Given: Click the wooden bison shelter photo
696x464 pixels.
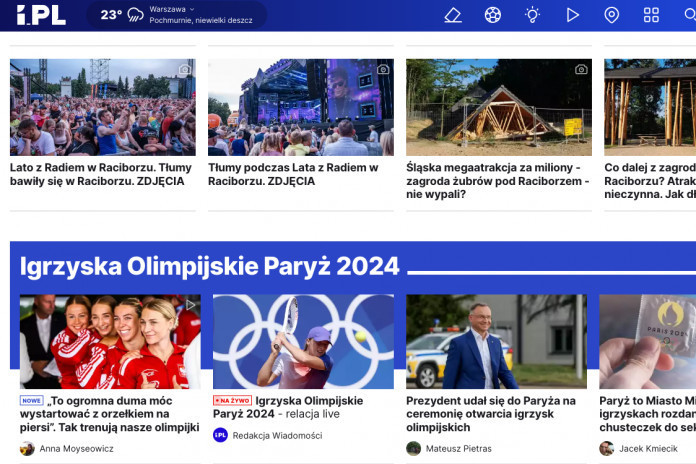Looking at the screenshot, I should pyautogui.click(x=497, y=107).
